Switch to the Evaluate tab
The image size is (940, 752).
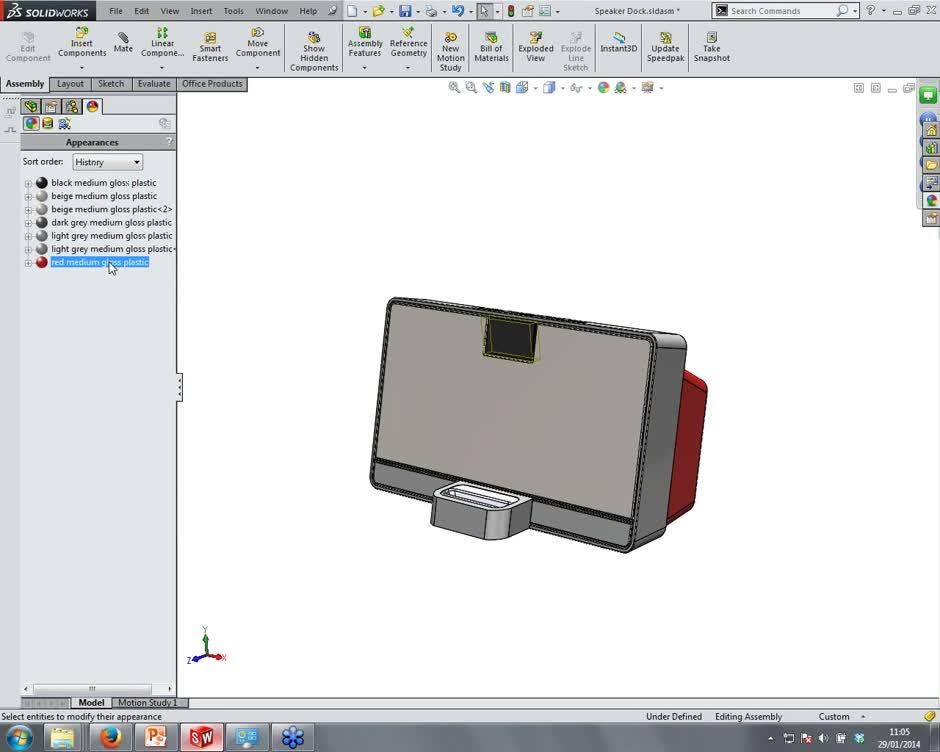tap(153, 84)
